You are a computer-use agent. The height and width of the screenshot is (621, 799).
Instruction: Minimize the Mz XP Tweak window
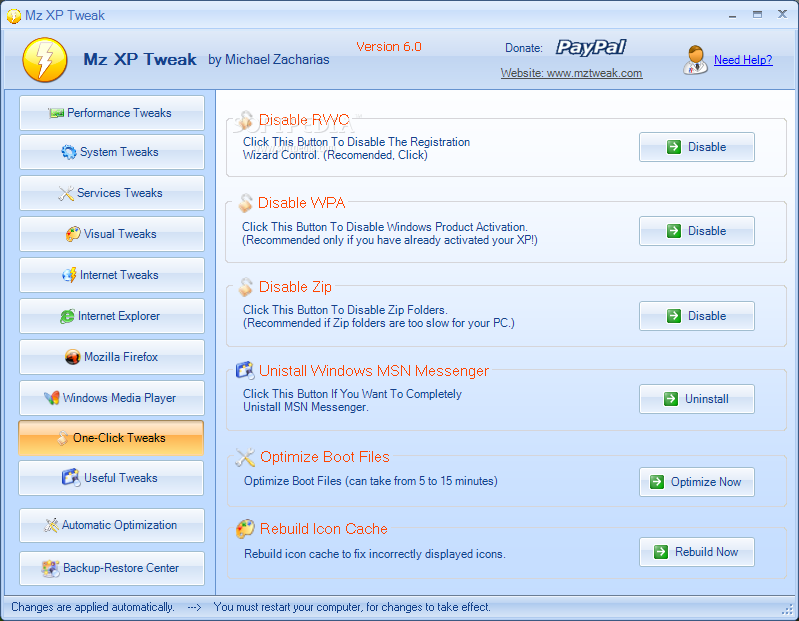point(732,15)
